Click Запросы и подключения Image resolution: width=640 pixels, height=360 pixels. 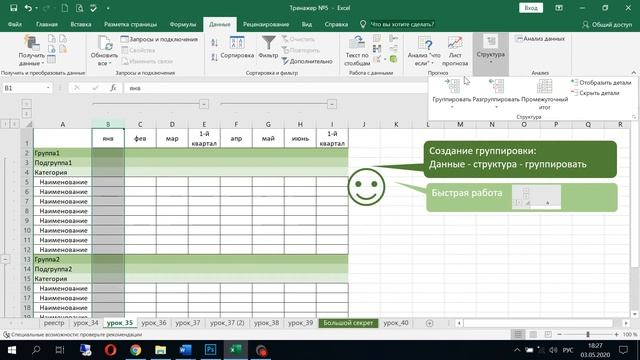(159, 39)
